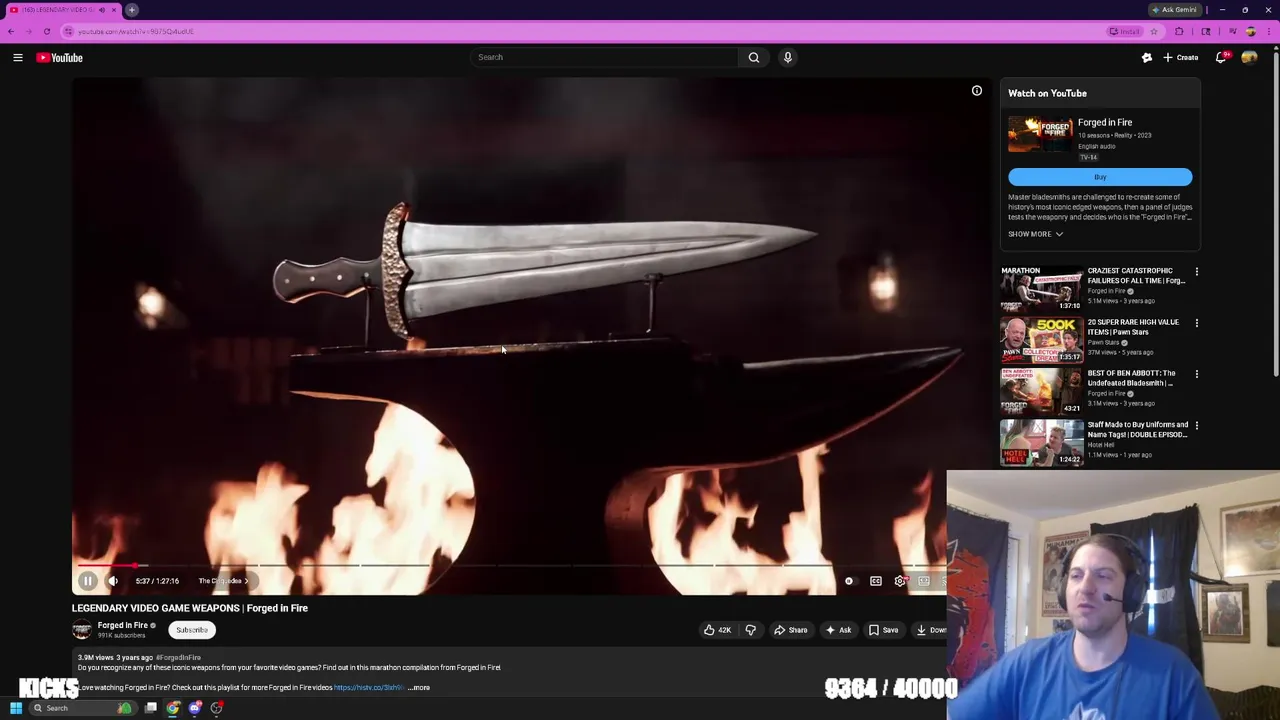Open the Forged in Fire show poster thumbnail
1280x720 pixels.
coord(1040,135)
